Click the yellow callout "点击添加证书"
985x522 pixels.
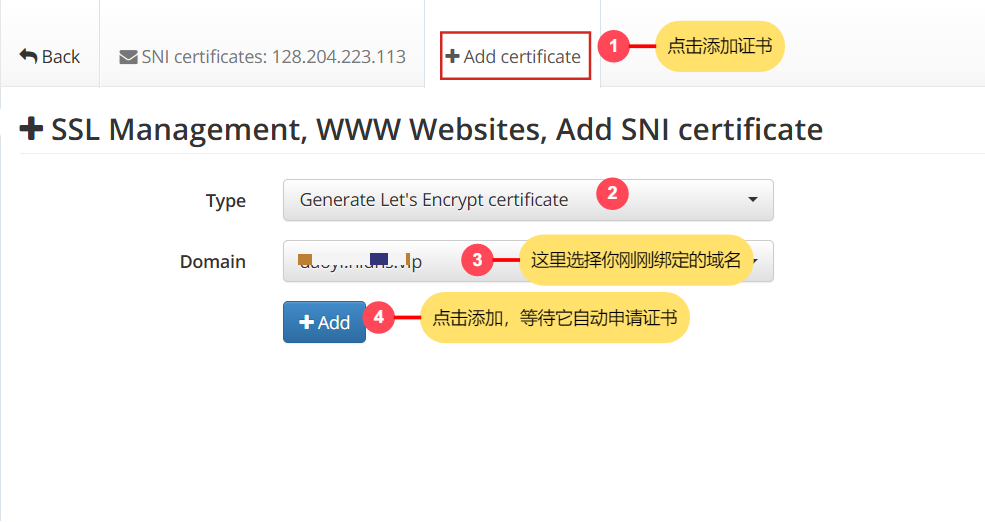(x=720, y=46)
